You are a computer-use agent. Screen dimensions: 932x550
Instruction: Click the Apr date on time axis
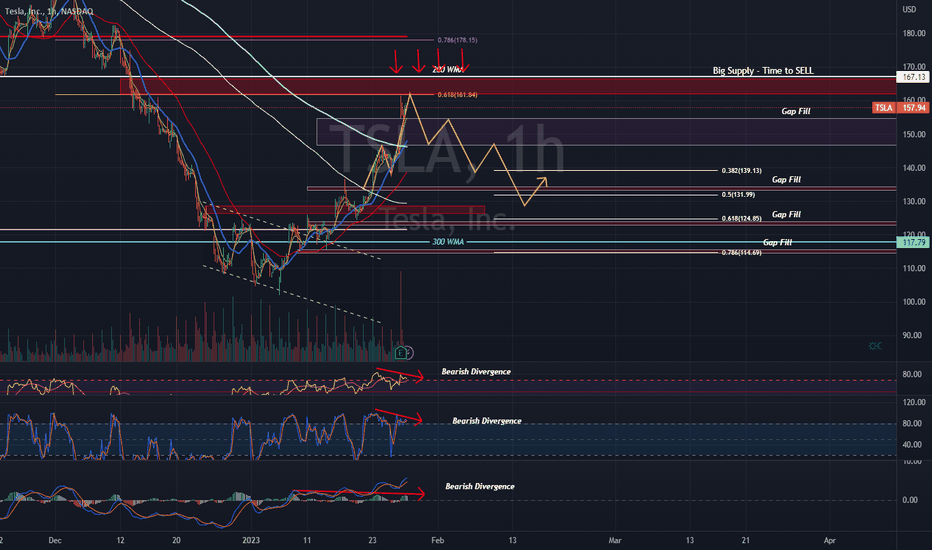830,540
